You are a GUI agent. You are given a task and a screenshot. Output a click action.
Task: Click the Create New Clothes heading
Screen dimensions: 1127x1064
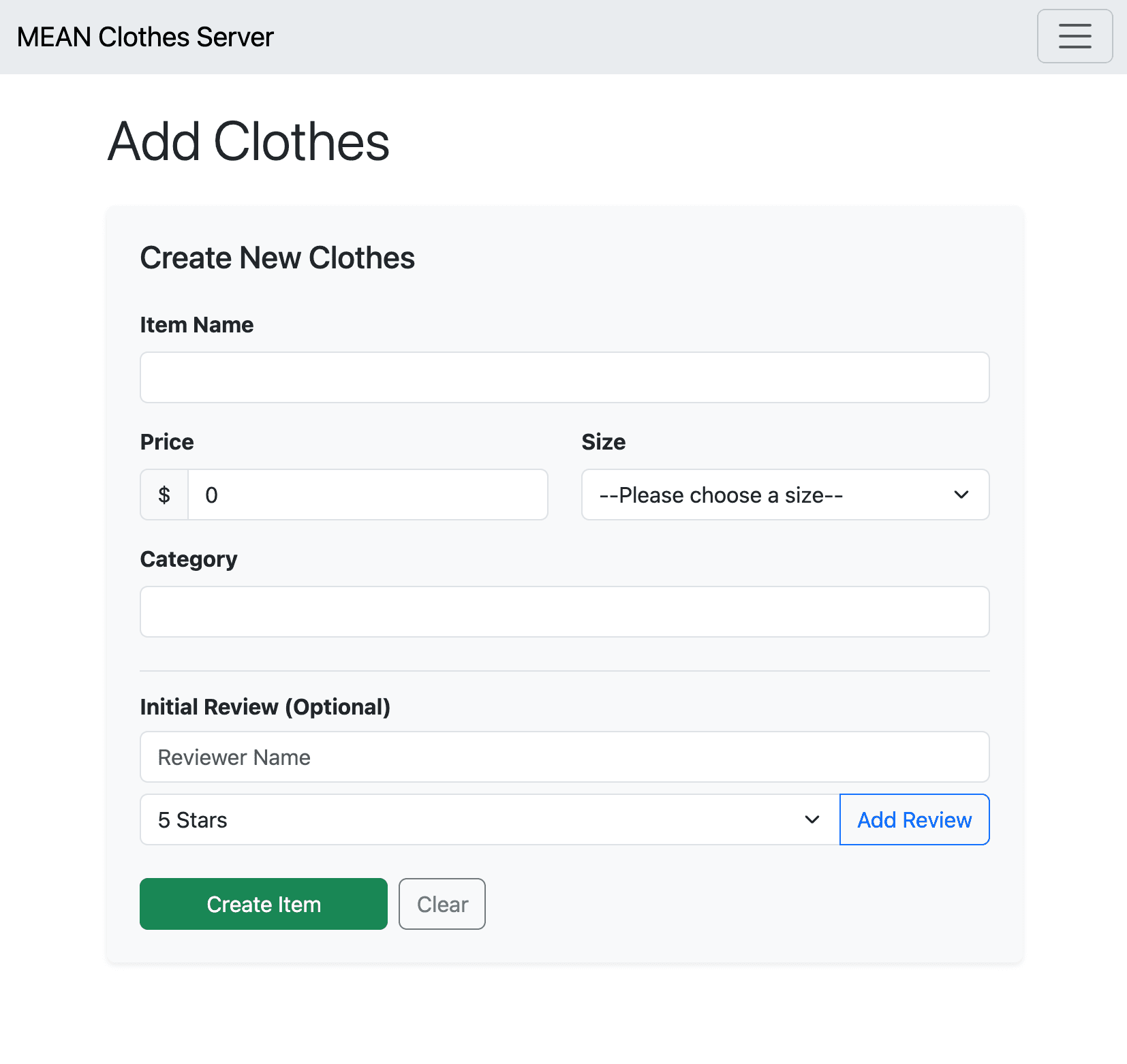click(x=277, y=258)
